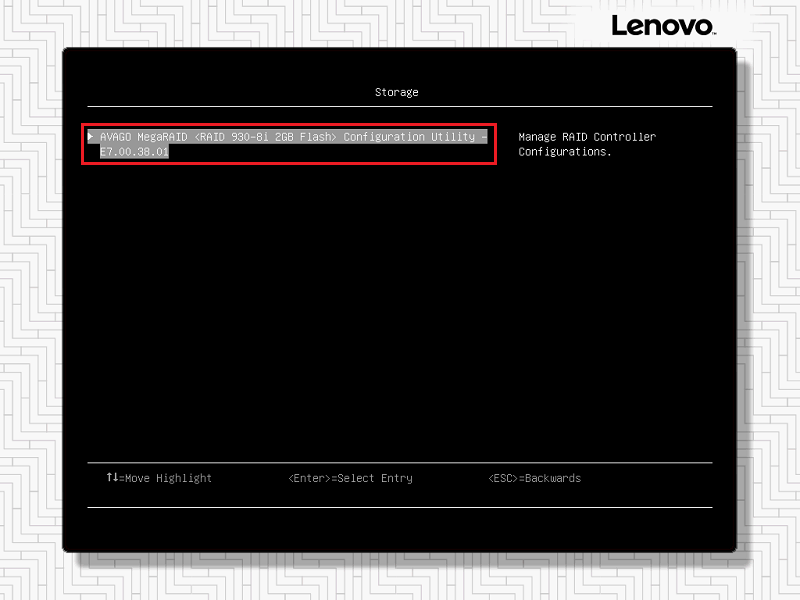Click the Move Highlight arrows hint

point(159,478)
